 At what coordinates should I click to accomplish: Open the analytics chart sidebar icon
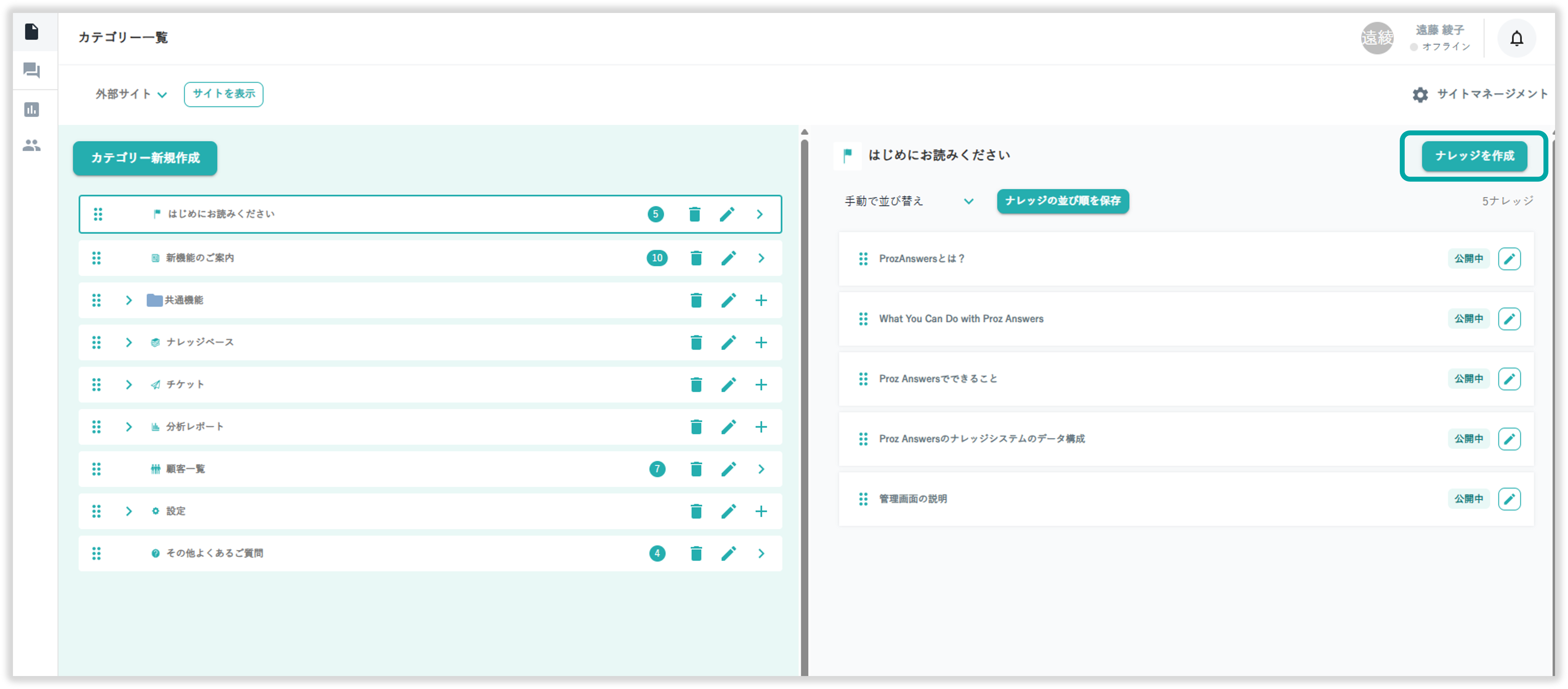[x=32, y=110]
